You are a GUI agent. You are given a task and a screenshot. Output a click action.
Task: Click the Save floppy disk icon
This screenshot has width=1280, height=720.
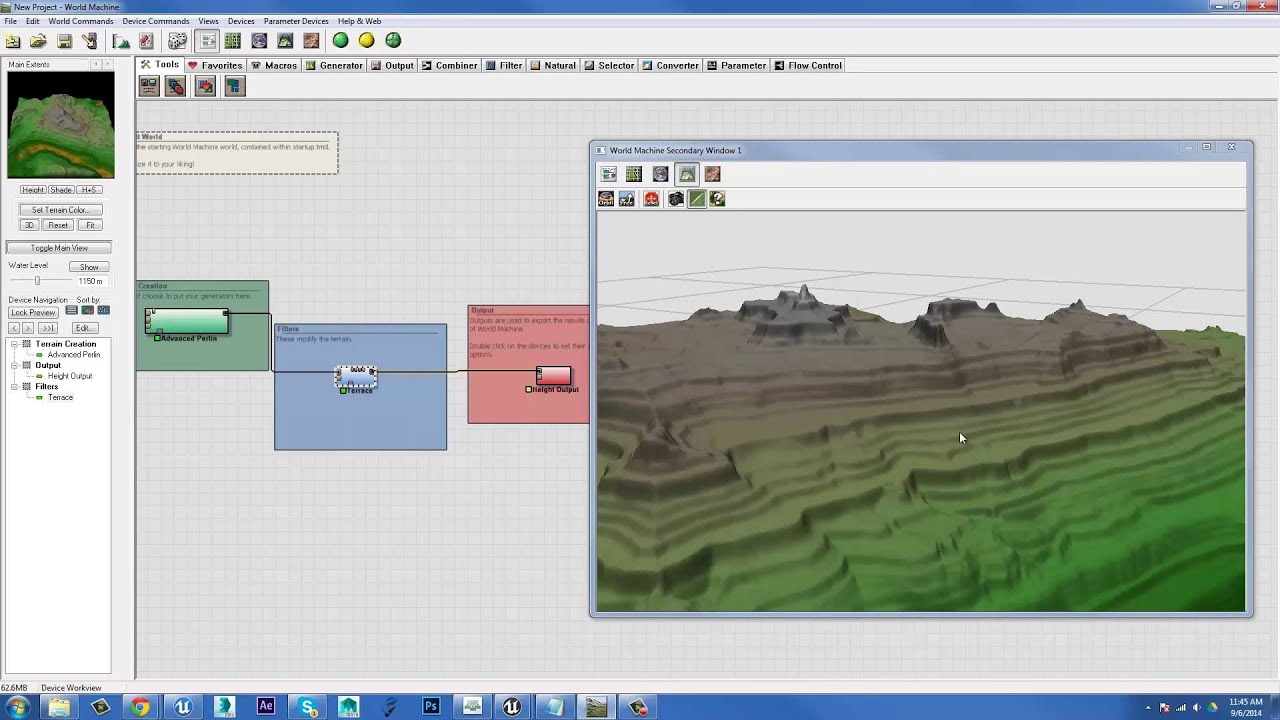(64, 41)
